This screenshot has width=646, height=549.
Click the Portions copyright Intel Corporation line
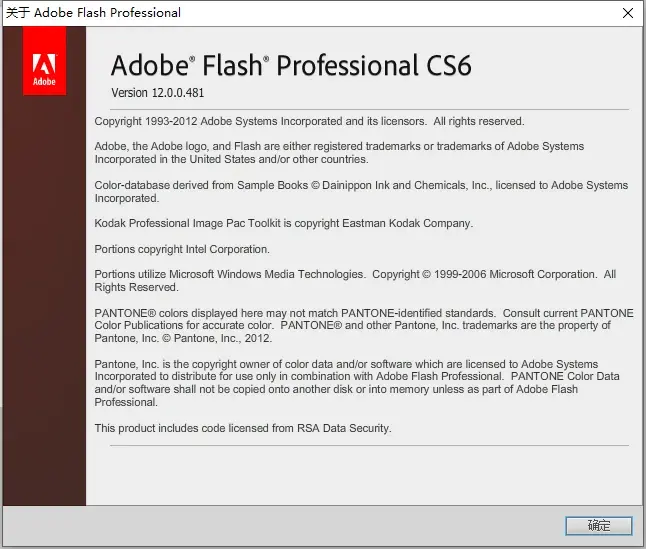pos(182,249)
